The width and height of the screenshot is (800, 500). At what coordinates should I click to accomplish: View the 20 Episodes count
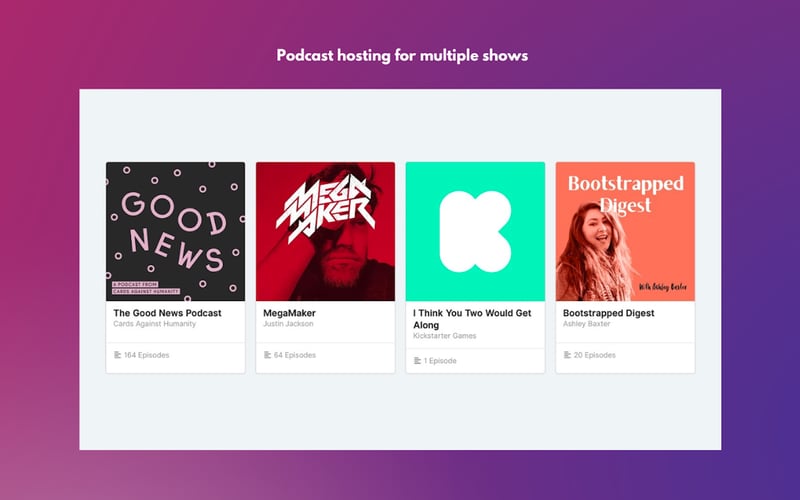point(595,355)
